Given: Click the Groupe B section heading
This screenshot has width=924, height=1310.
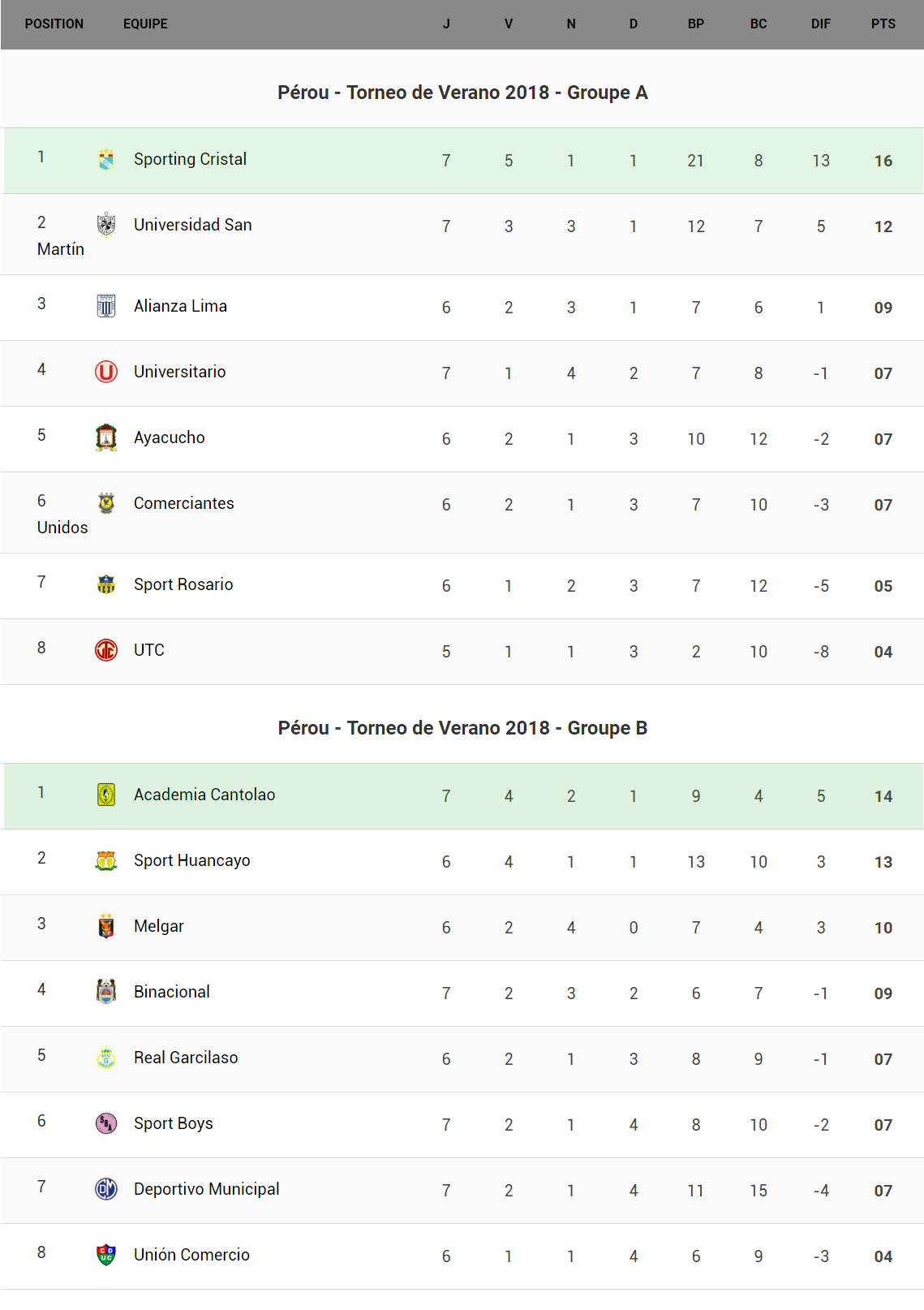Looking at the screenshot, I should tap(462, 728).
